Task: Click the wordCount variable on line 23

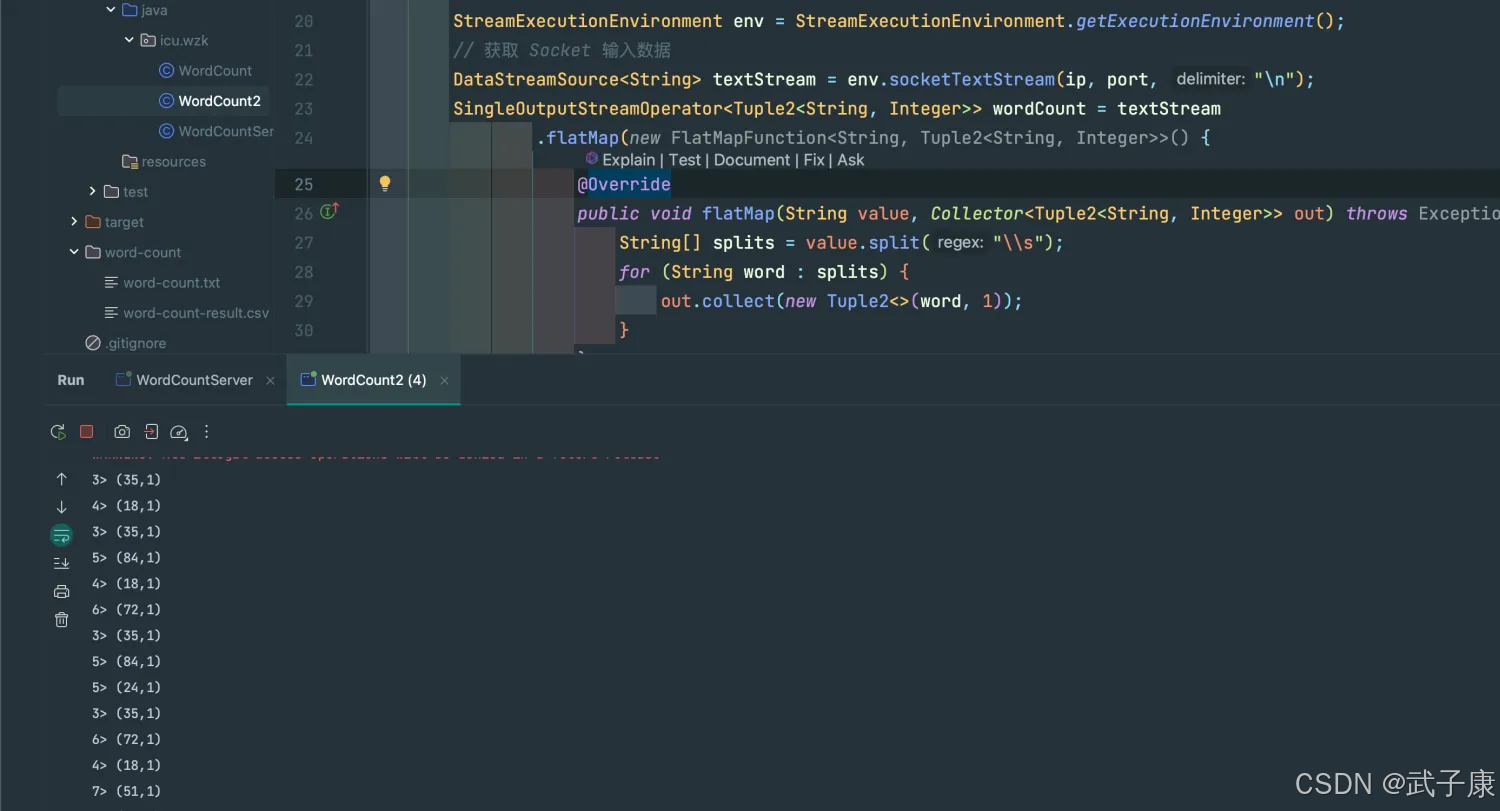Action: (x=1039, y=109)
